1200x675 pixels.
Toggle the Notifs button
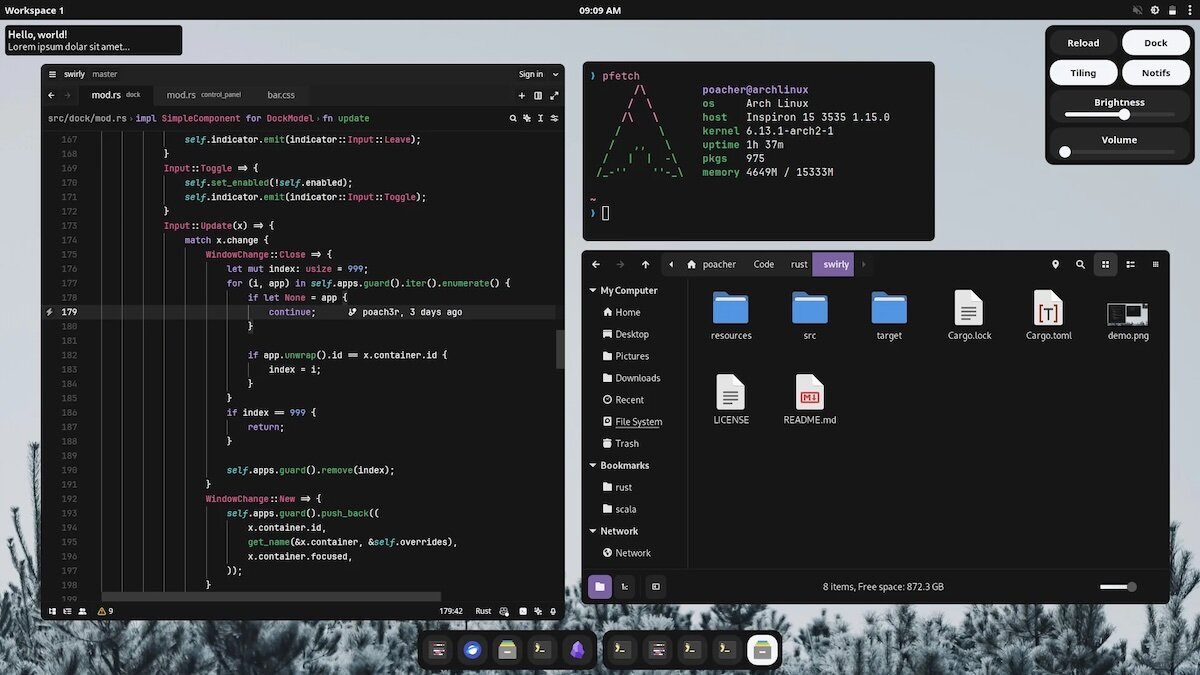pos(1155,73)
